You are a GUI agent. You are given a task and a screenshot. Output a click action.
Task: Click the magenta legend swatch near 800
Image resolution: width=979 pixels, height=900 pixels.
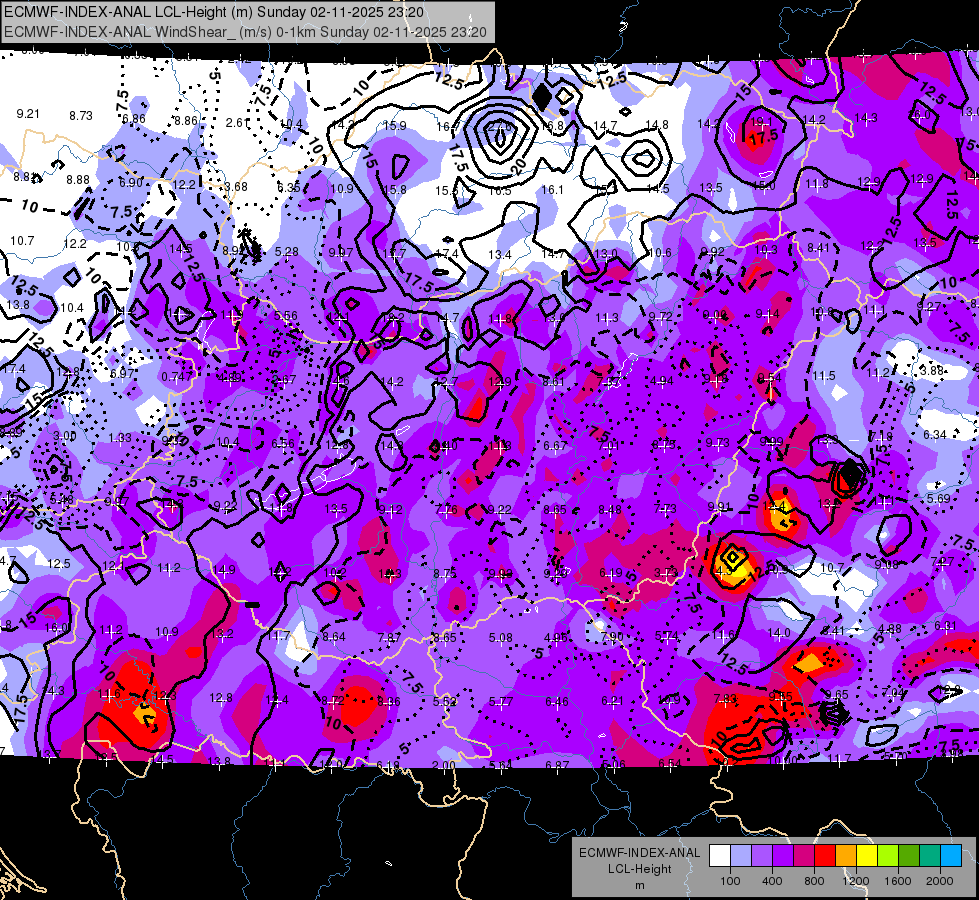[804, 856]
